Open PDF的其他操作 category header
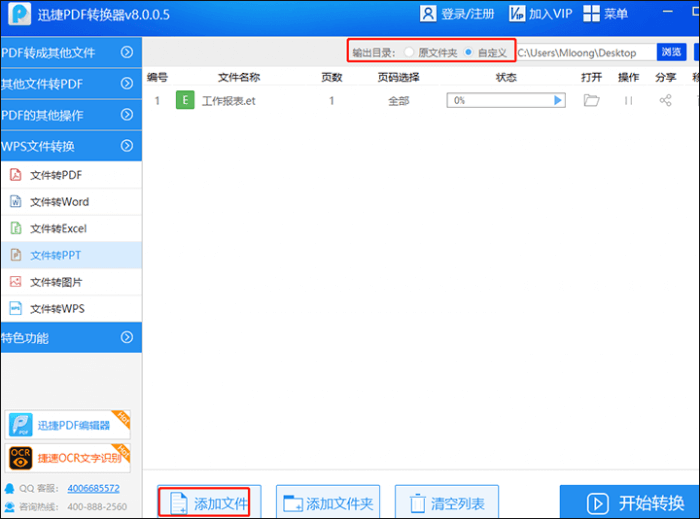Screen dimensions: 700x519 pos(71,115)
